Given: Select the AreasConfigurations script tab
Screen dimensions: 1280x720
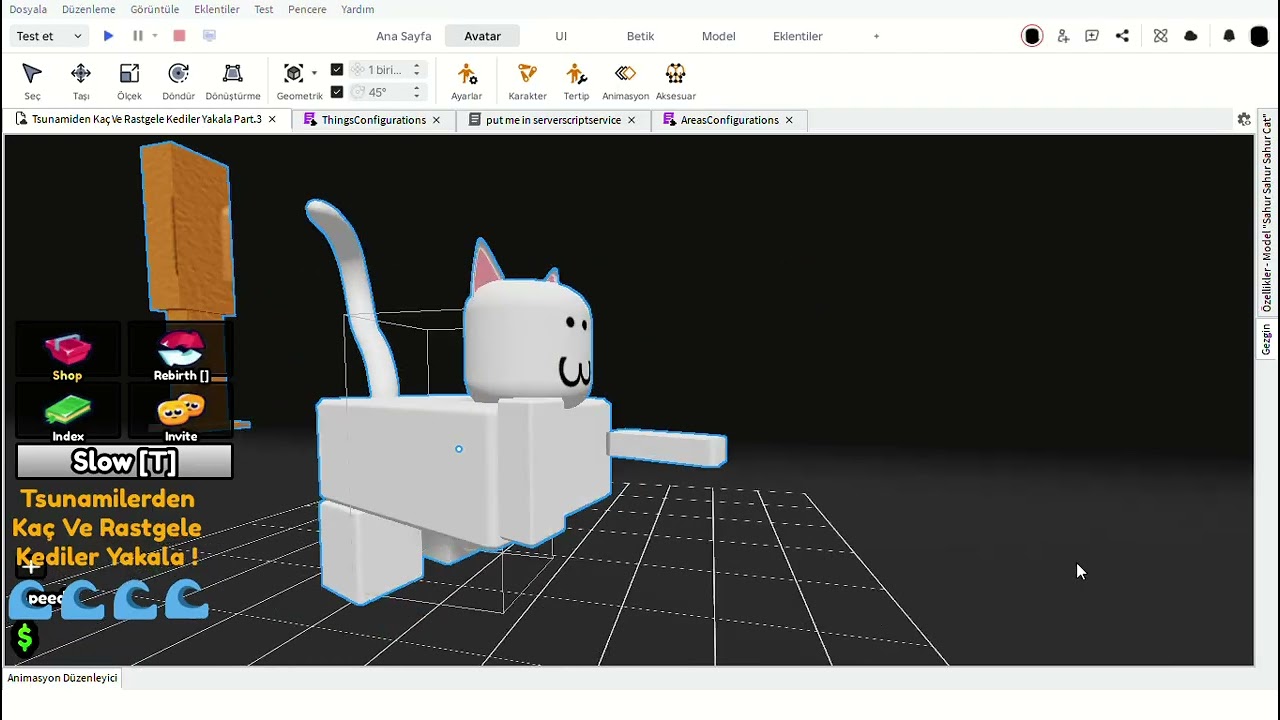Looking at the screenshot, I should click(729, 120).
